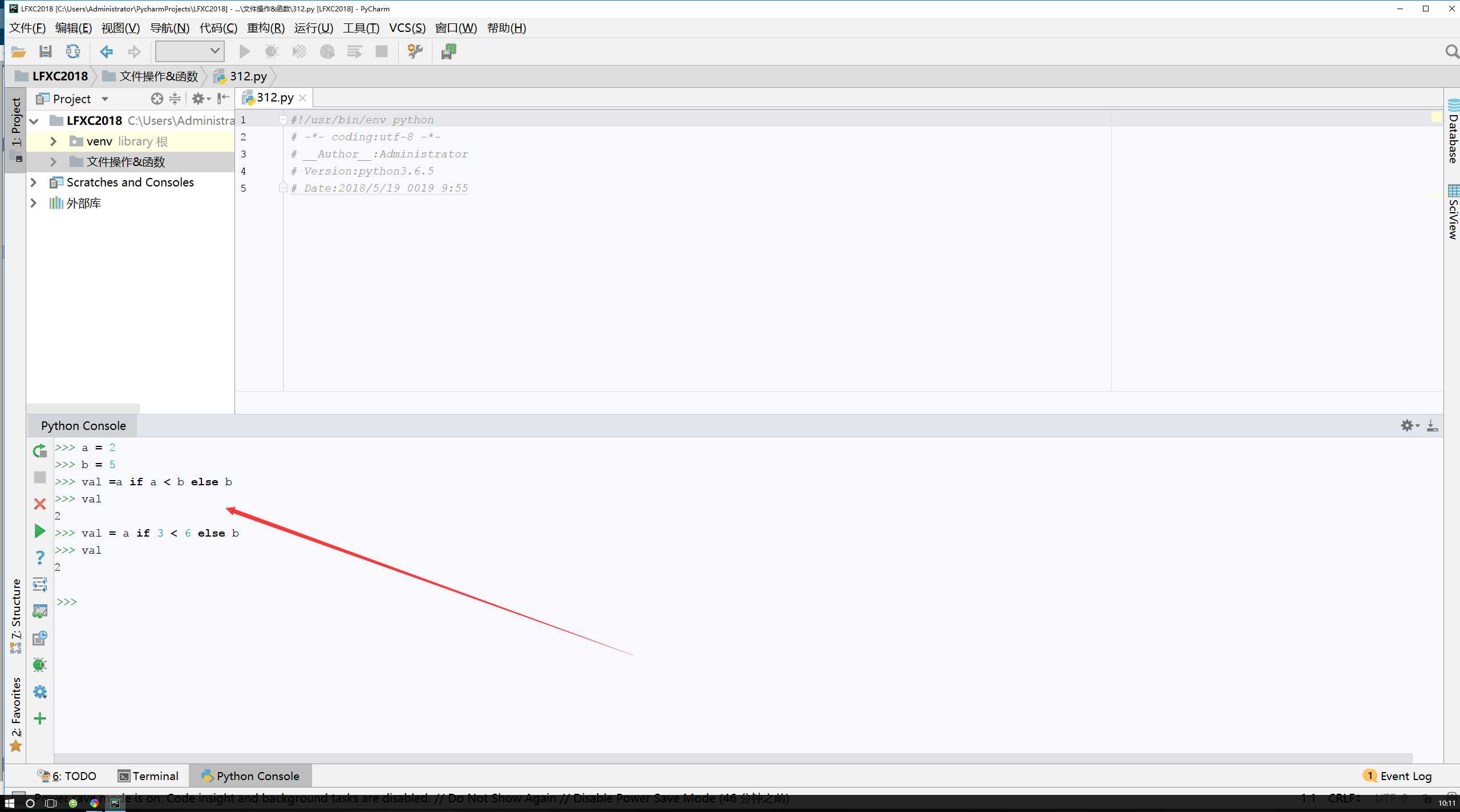The image size is (1460, 812).
Task: Click the Stop button in toolbar
Action: (384, 52)
